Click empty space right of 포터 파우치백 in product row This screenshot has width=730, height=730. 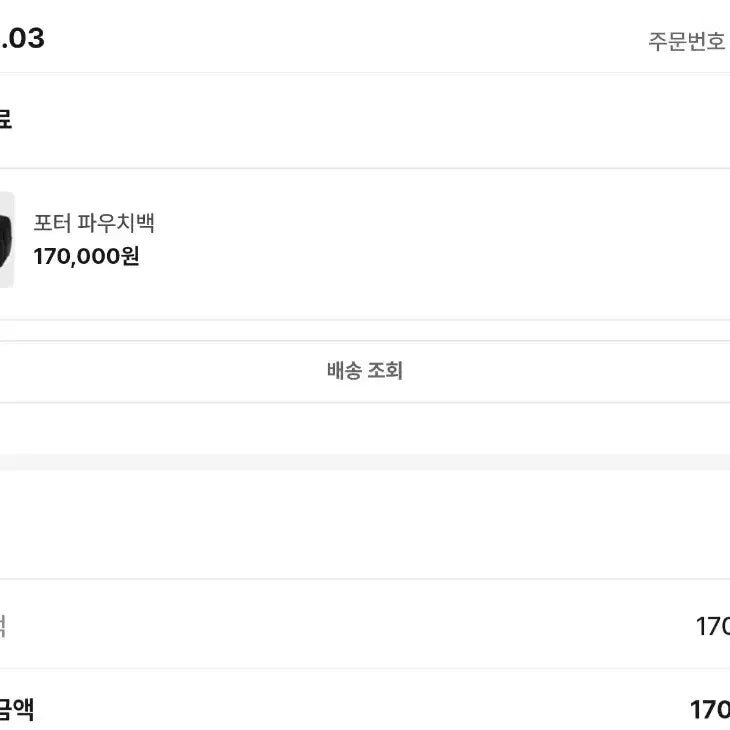pyautogui.click(x=450, y=240)
